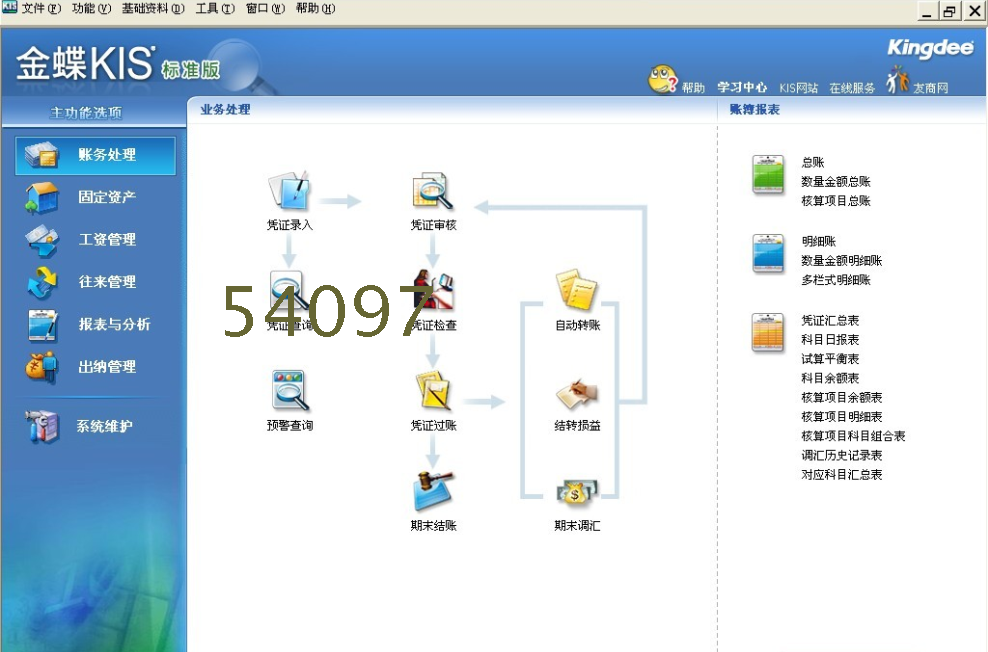Restore down the inner window

tap(949, 10)
